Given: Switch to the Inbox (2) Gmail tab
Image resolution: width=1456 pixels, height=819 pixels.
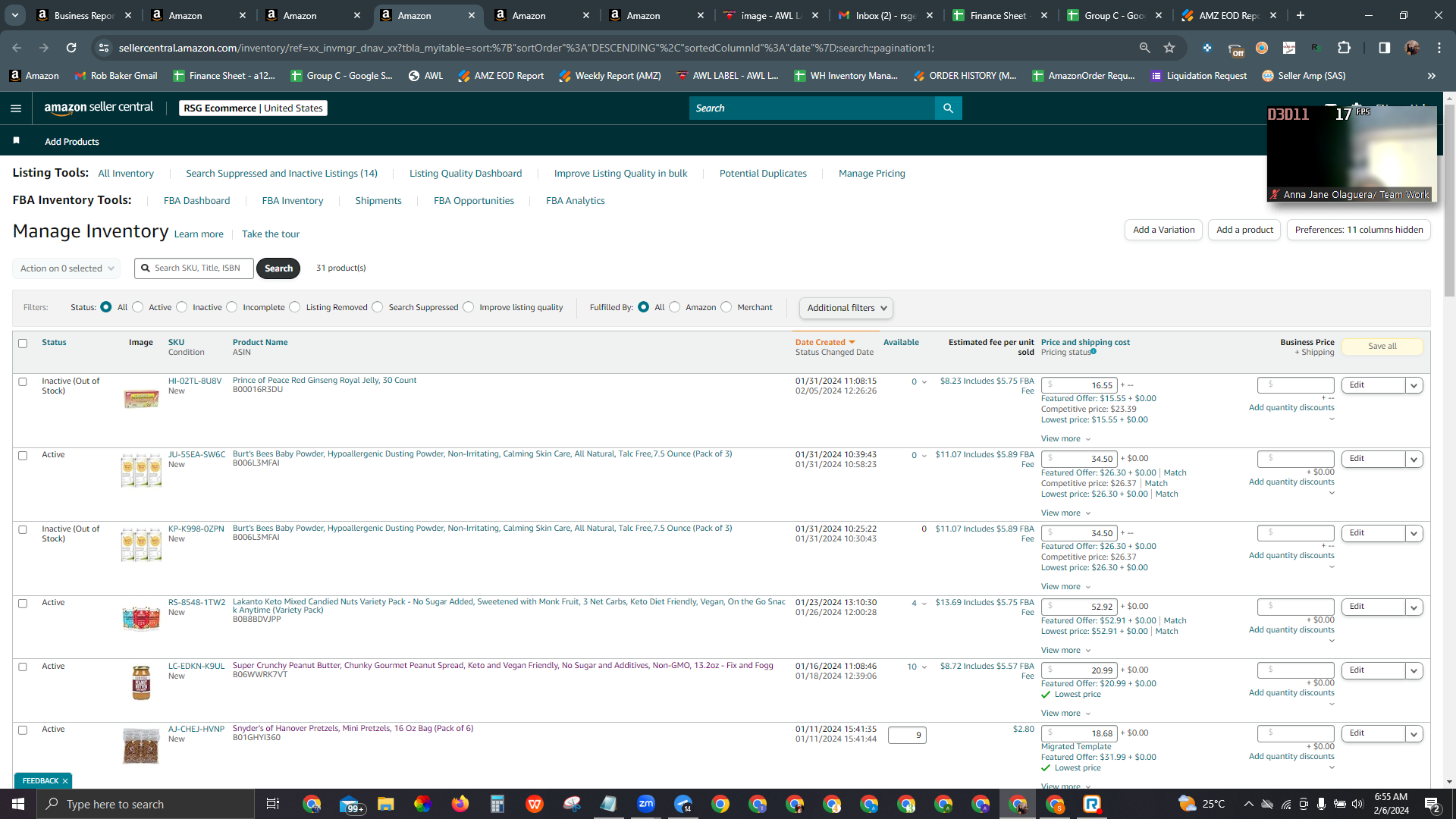Looking at the screenshot, I should click(x=884, y=15).
